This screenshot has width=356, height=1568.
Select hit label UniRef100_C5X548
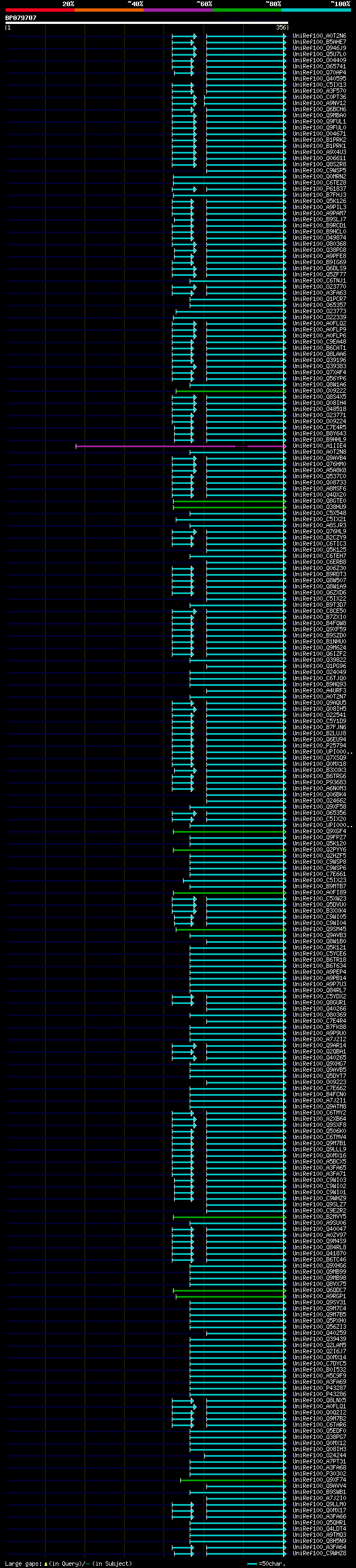(319, 513)
